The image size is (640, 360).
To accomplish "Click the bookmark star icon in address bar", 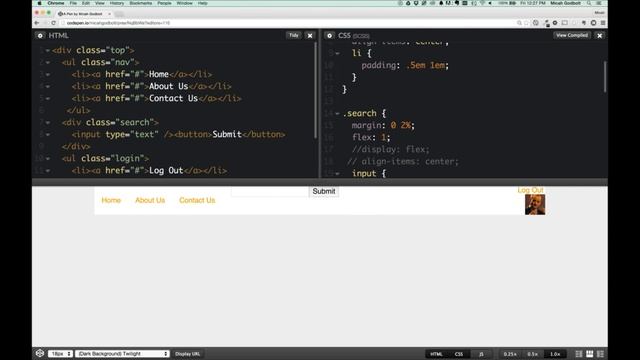I will pyautogui.click(x=527, y=23).
